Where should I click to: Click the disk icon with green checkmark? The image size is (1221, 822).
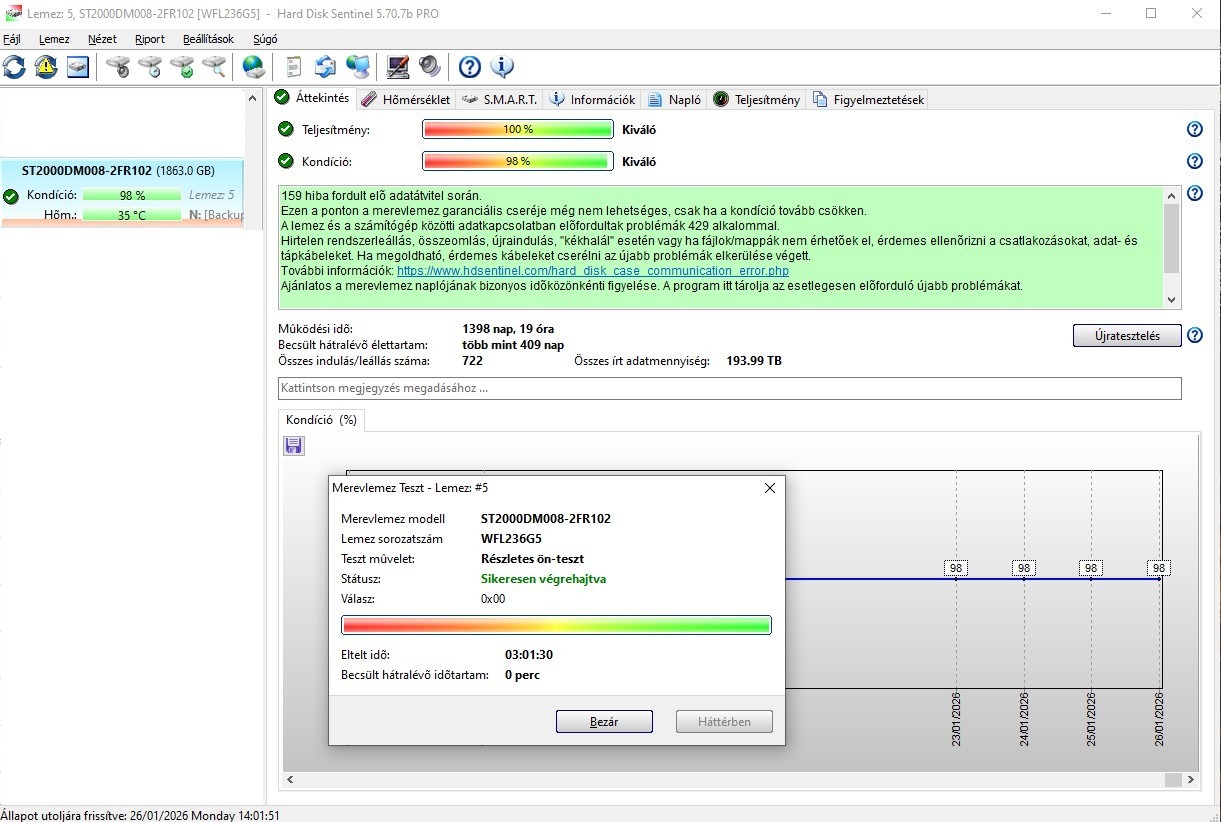(182, 67)
